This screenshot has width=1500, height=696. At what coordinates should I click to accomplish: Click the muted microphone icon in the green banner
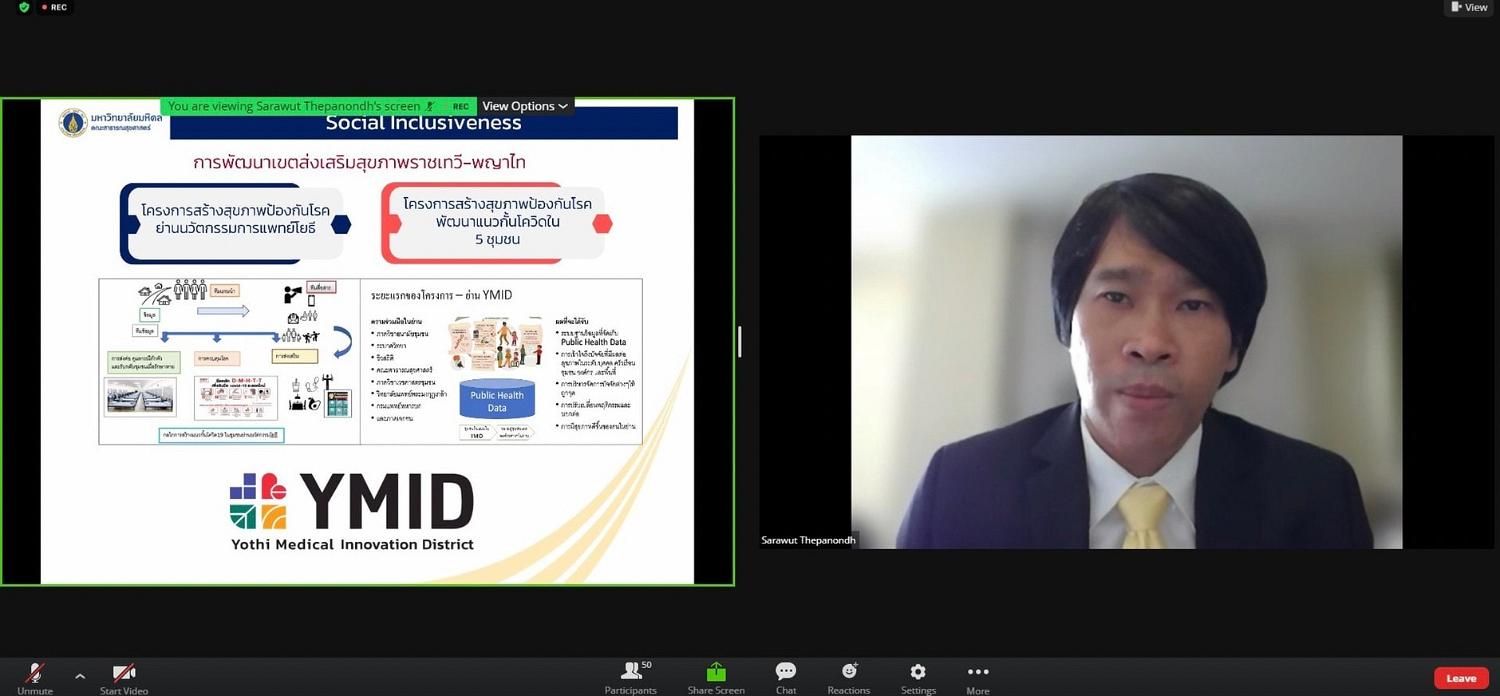coord(430,106)
